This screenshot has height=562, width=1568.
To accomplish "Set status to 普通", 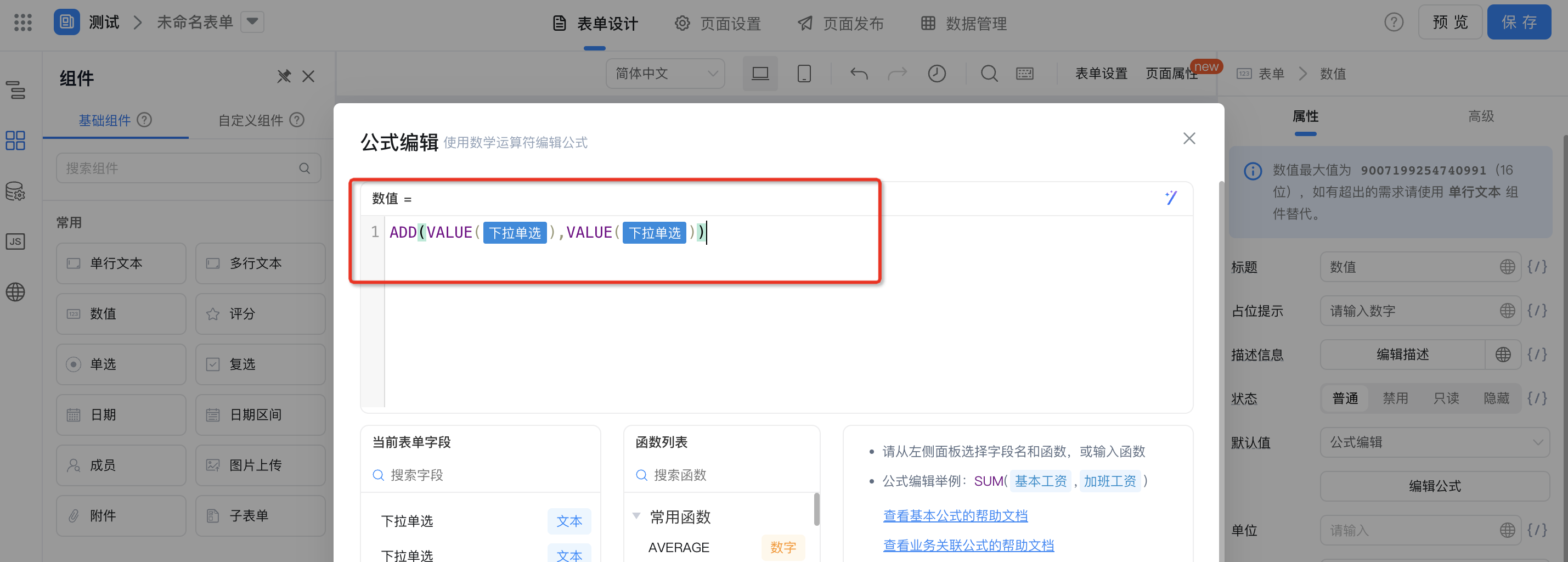I will pos(1345,398).
